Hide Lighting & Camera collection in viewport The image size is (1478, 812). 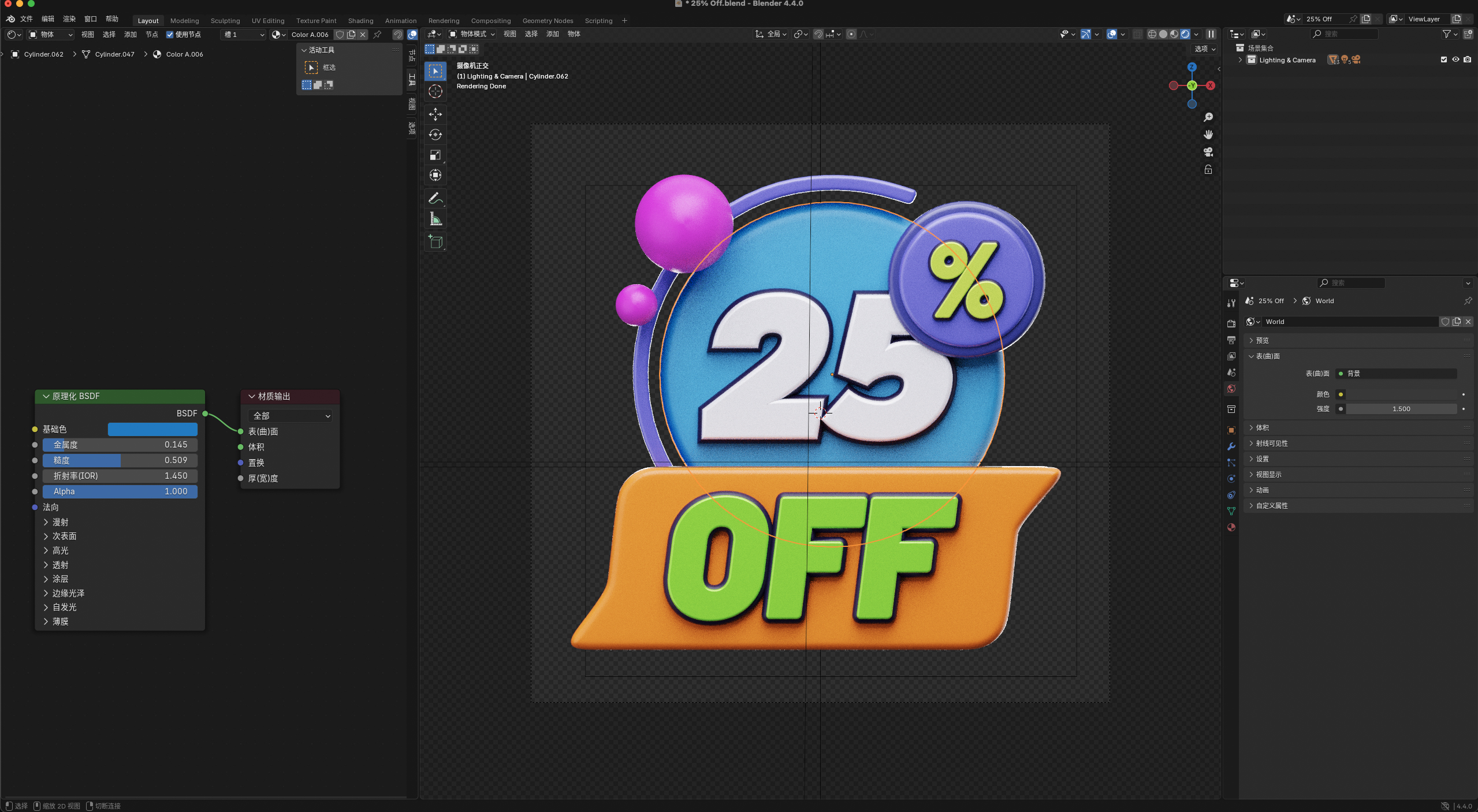tap(1455, 59)
